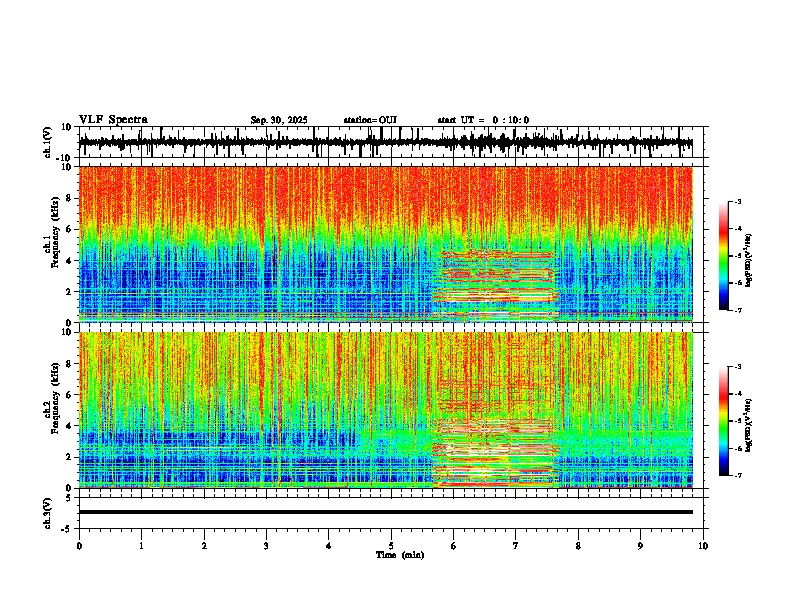Select the date "Sep. 30, 2025"

tap(279, 120)
